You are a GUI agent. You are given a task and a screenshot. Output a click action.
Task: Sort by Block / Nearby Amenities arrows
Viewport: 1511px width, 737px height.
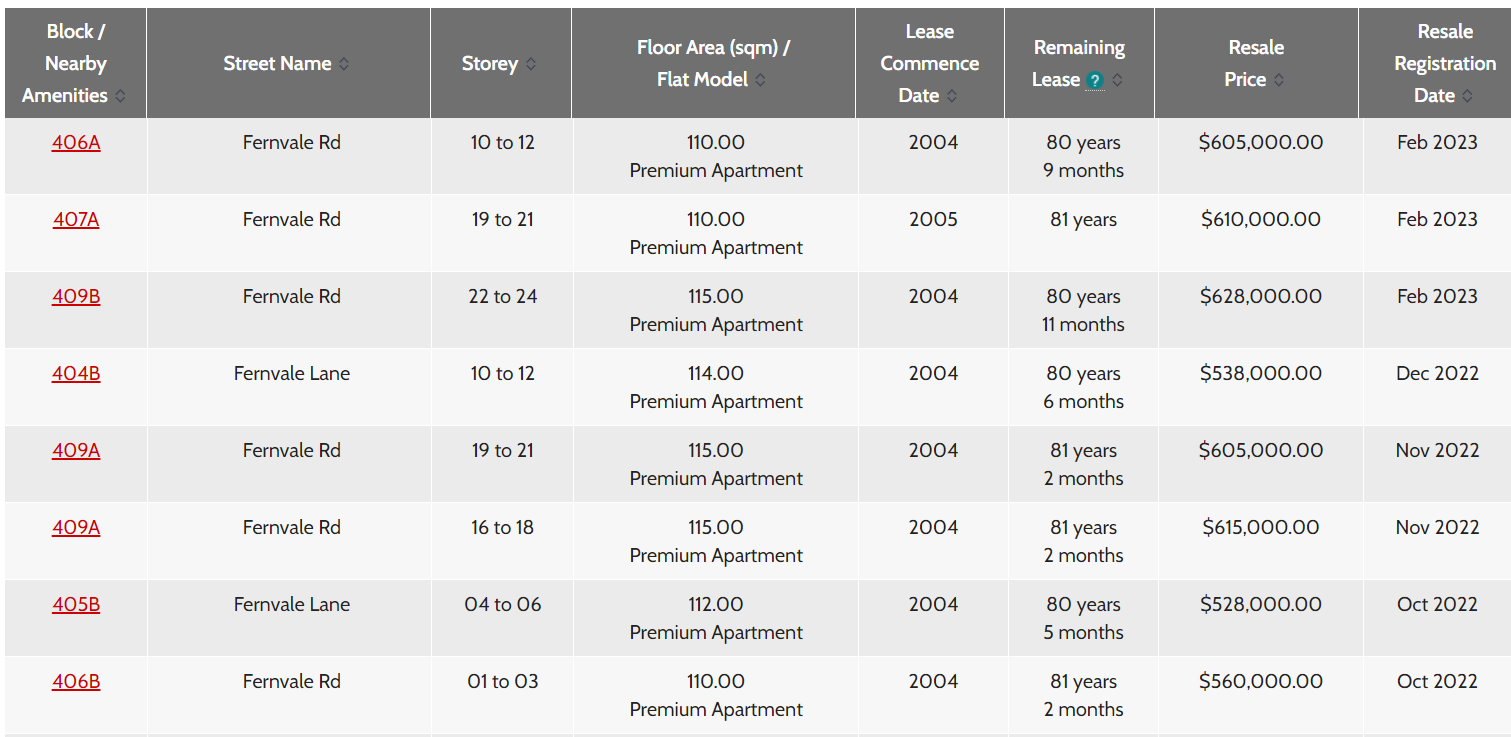pos(121,96)
